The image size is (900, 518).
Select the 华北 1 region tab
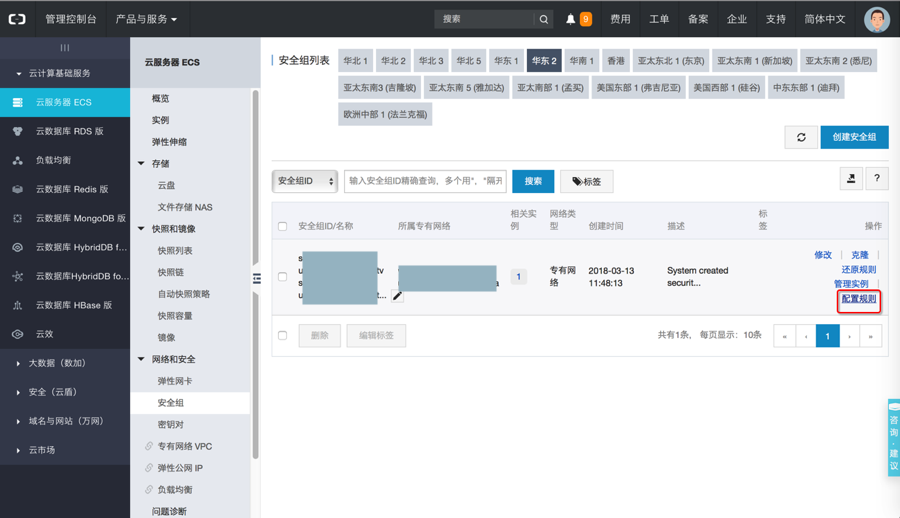[355, 61]
